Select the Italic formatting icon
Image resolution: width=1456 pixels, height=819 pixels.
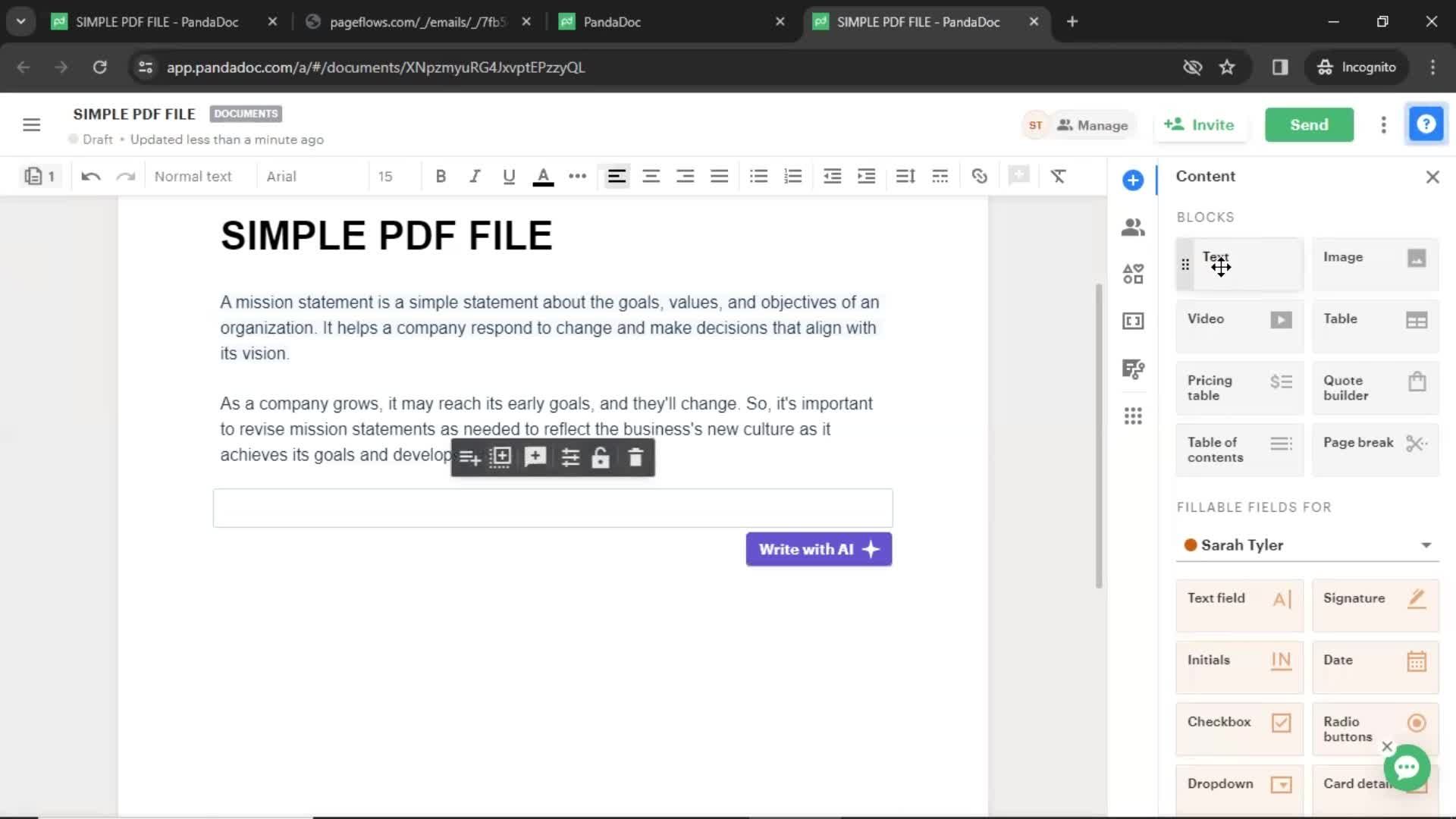(x=474, y=176)
